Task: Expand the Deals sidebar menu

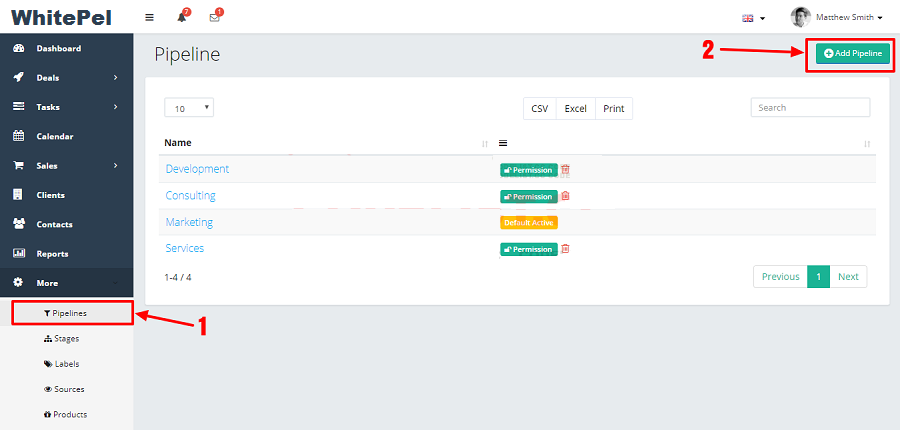Action: pyautogui.click(x=66, y=77)
